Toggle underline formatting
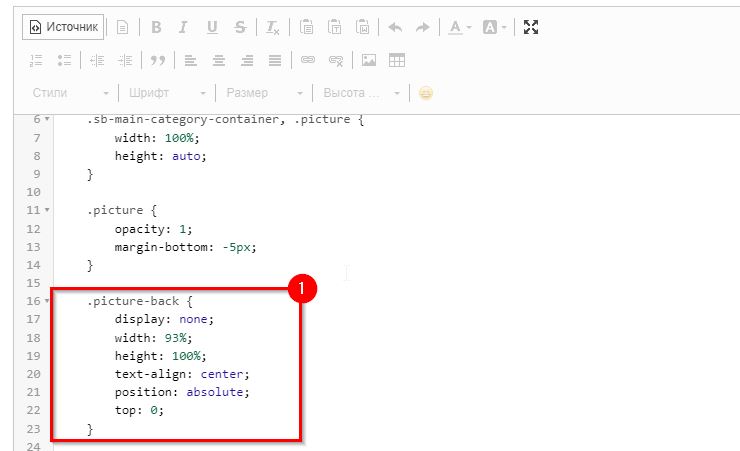 pos(211,27)
